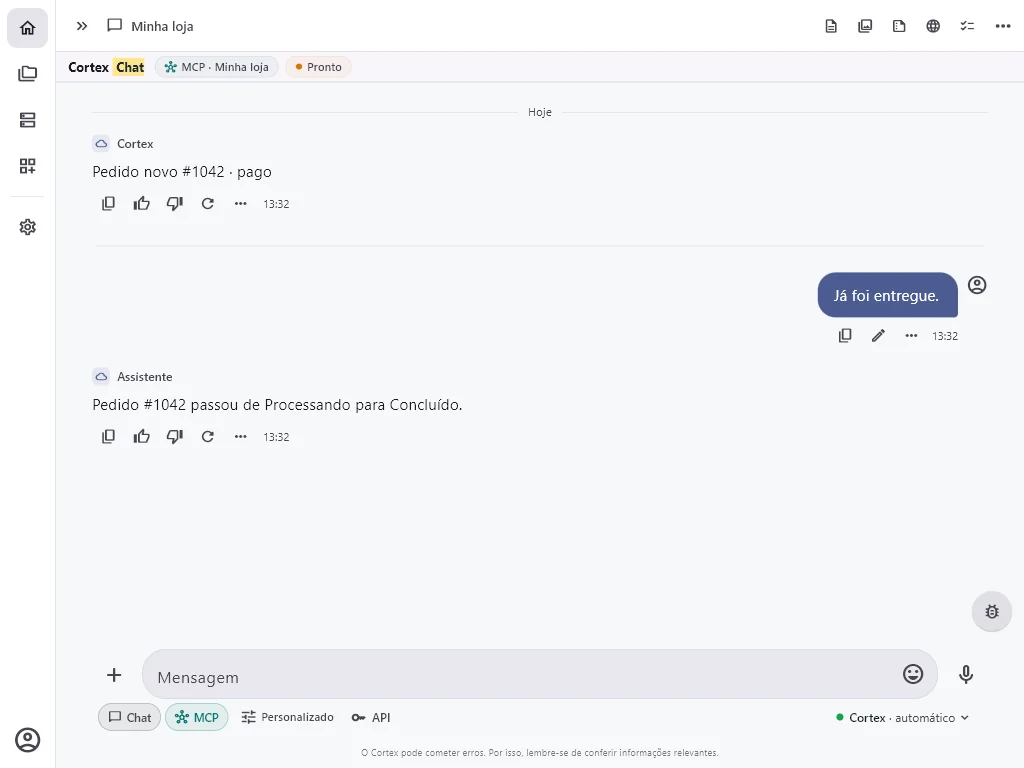Regenerate the Assistente response
This screenshot has width=1024, height=768.
tap(208, 437)
